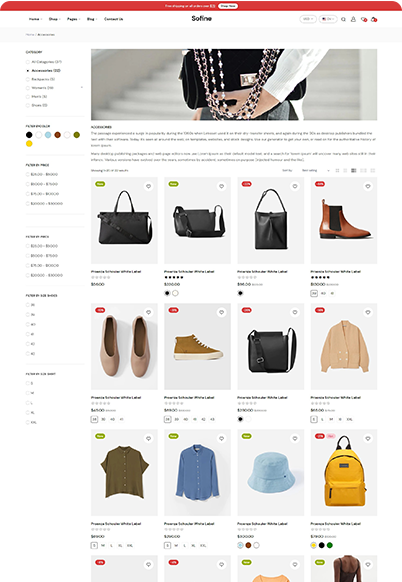The height and width of the screenshot is (582, 402).
Task: Open the EN language dropdown
Action: click(x=328, y=19)
